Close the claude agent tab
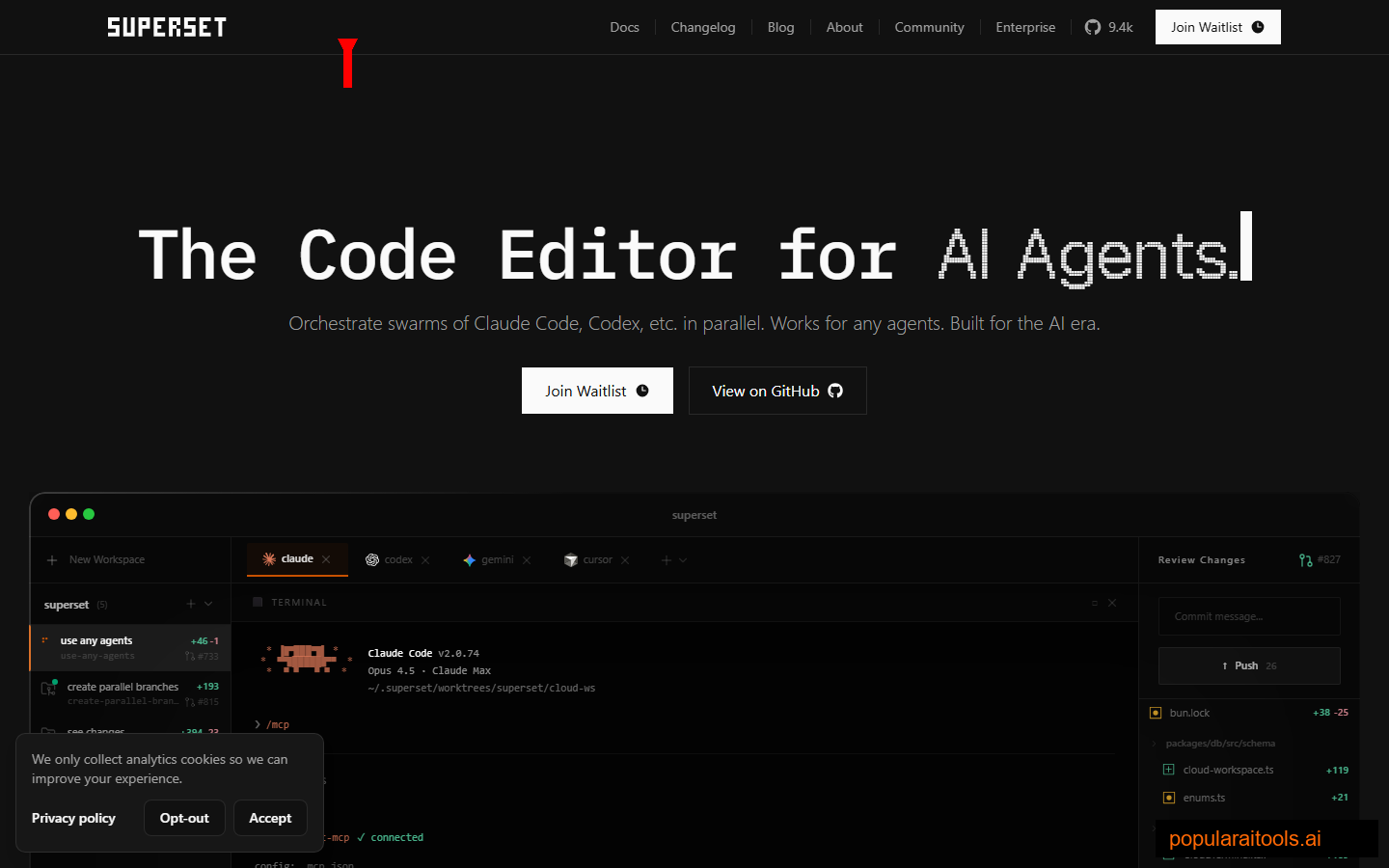 (326, 559)
